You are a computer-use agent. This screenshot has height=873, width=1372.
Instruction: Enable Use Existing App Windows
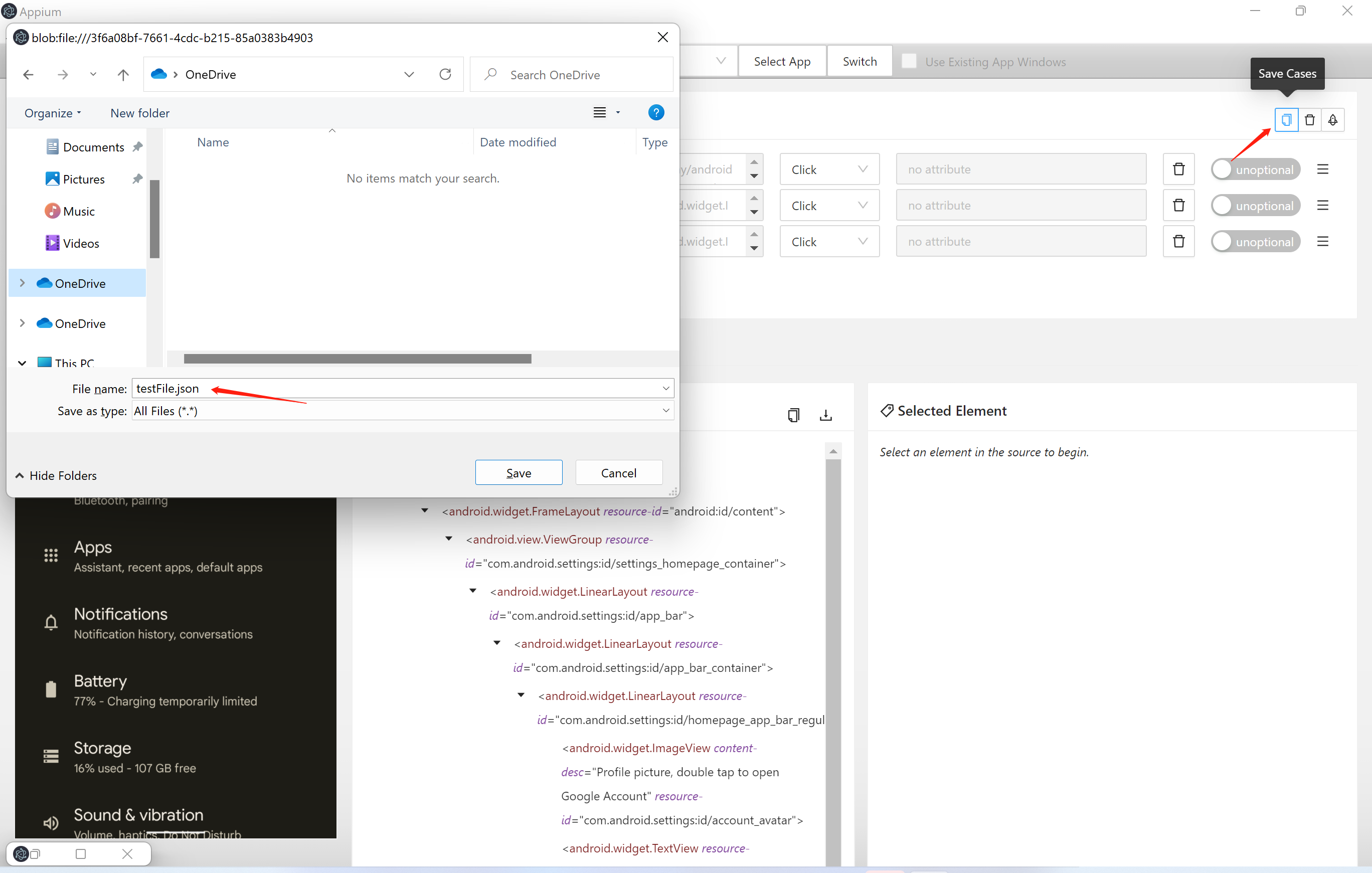[x=909, y=61]
